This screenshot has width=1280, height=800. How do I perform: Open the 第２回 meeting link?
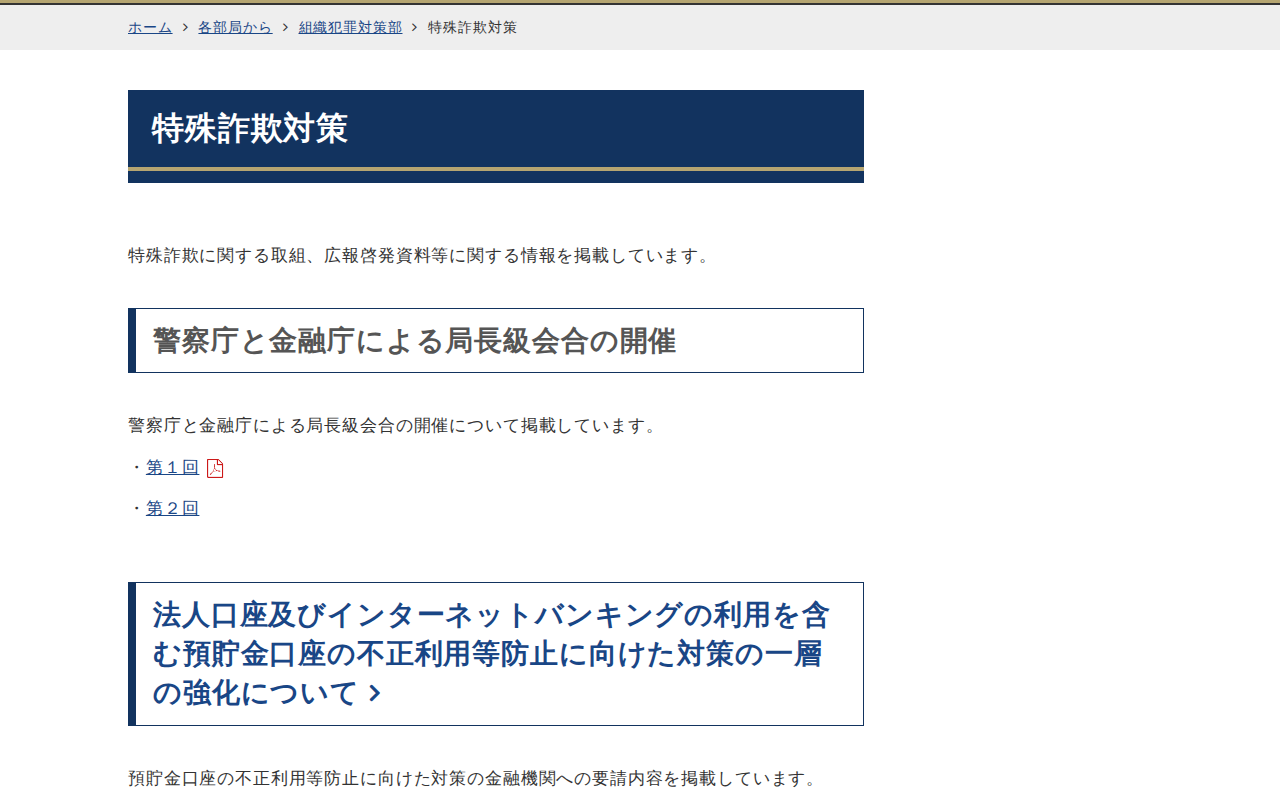173,508
